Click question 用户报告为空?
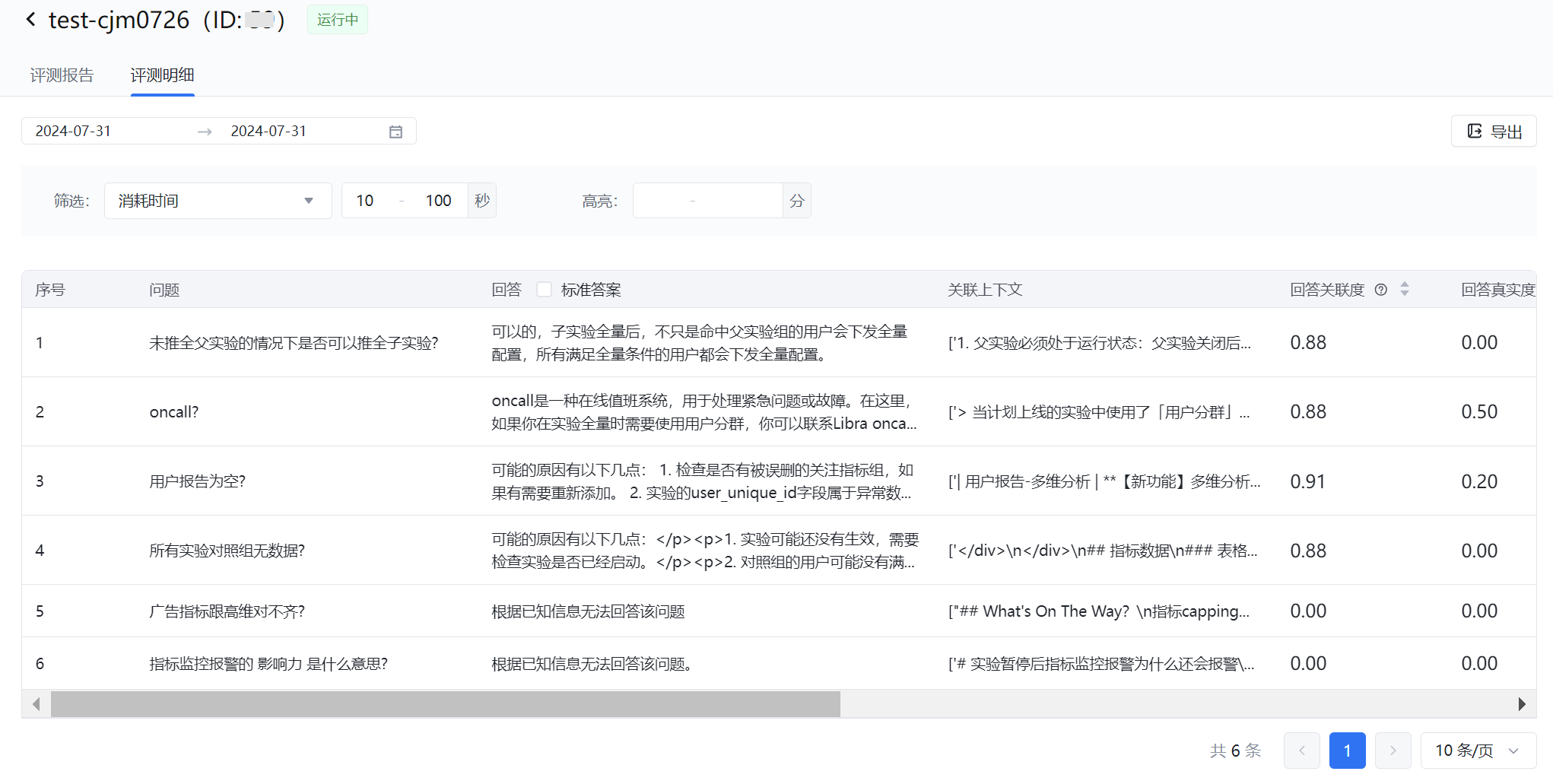The image size is (1553, 784). (197, 481)
